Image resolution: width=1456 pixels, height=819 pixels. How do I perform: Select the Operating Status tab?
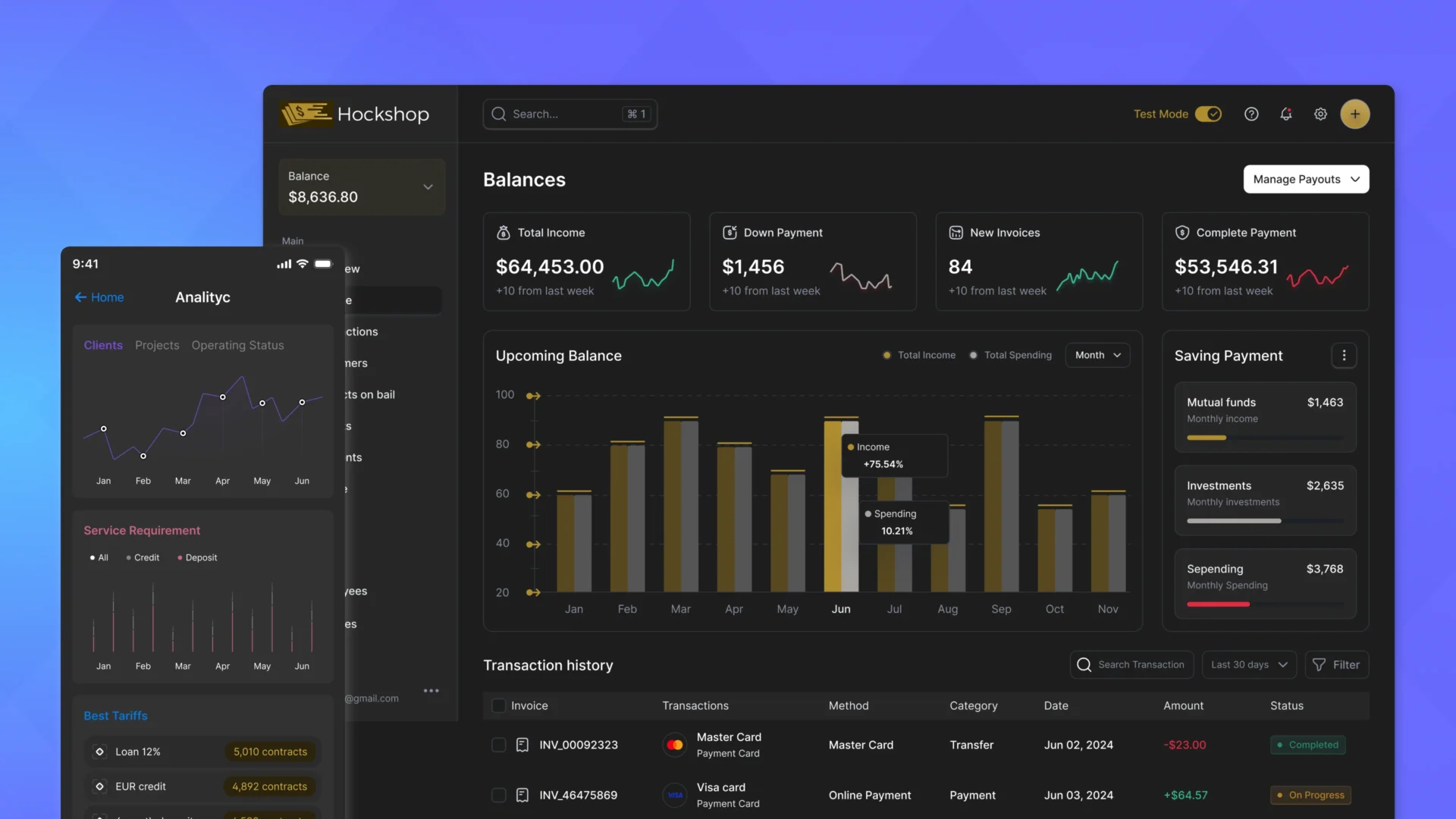point(237,345)
